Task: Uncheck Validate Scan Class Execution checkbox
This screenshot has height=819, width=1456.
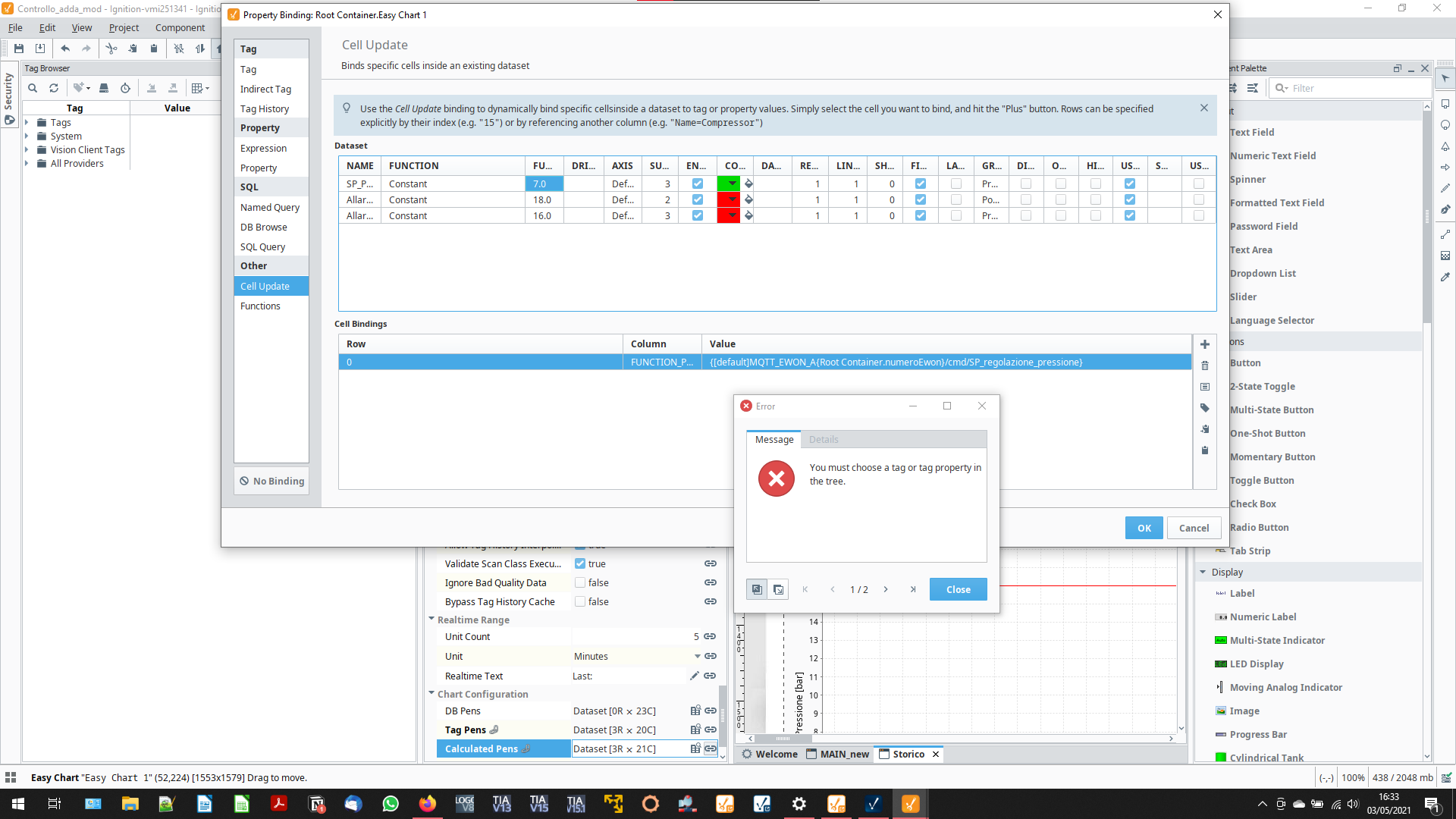Action: point(580,563)
